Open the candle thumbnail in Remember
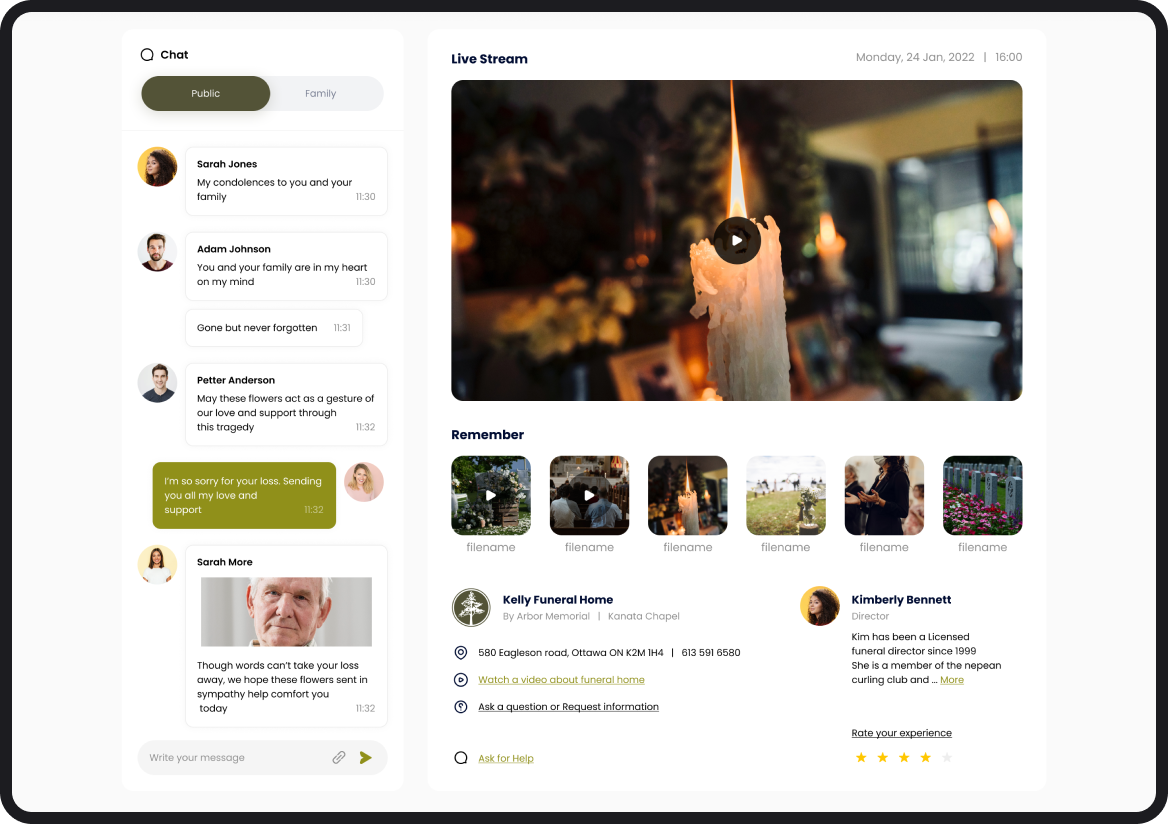 (x=688, y=495)
